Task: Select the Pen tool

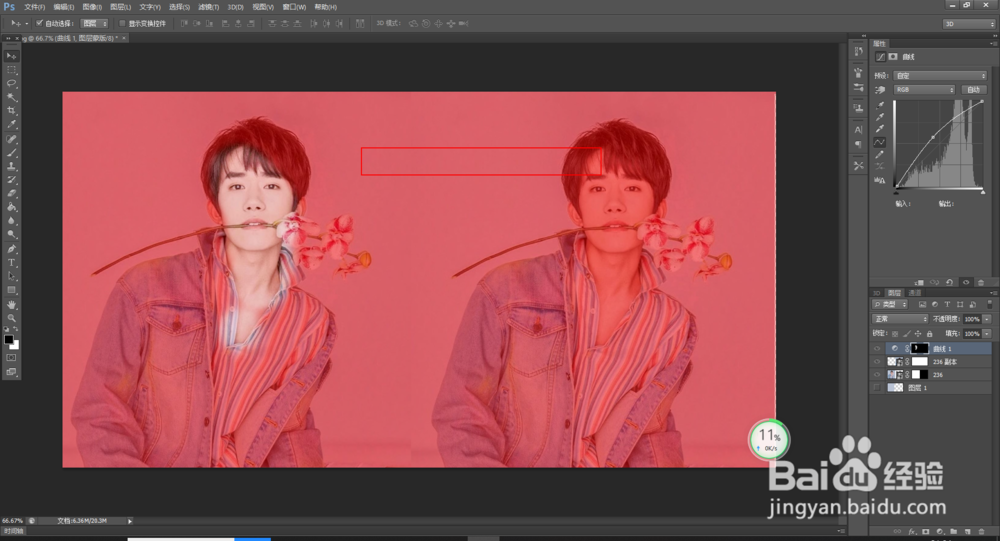Action: [x=11, y=249]
